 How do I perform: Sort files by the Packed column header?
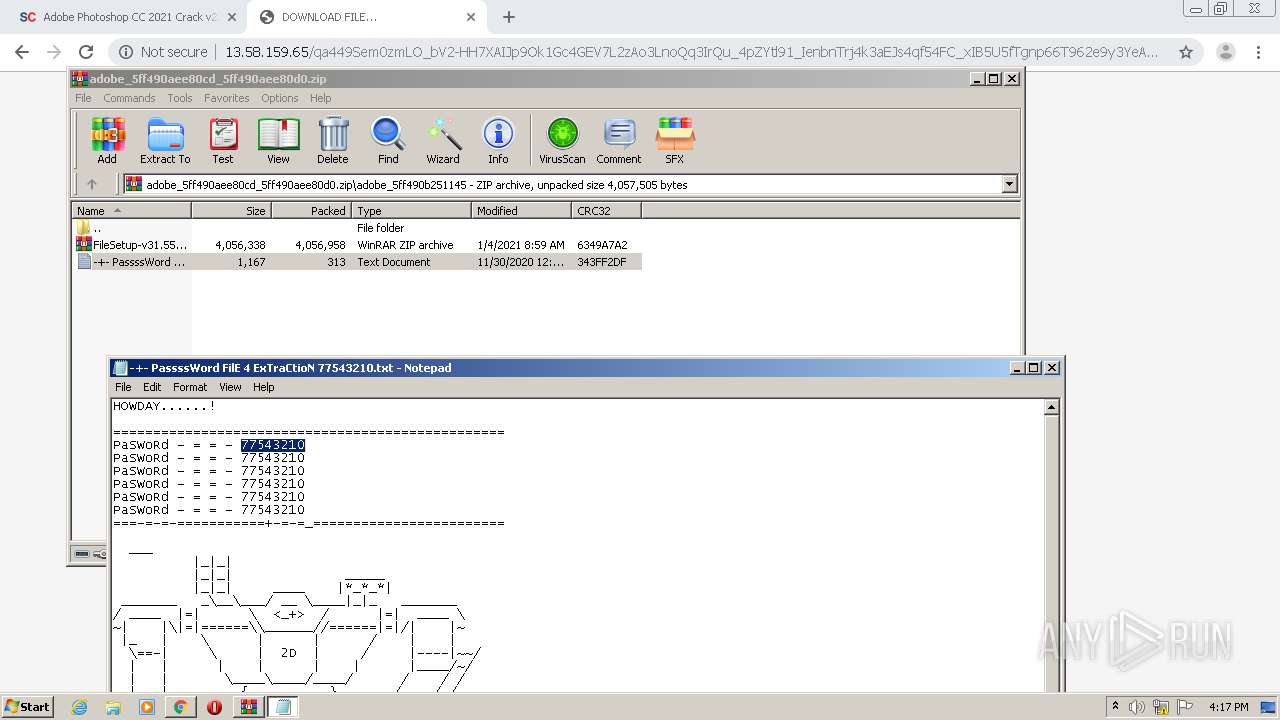(311, 210)
